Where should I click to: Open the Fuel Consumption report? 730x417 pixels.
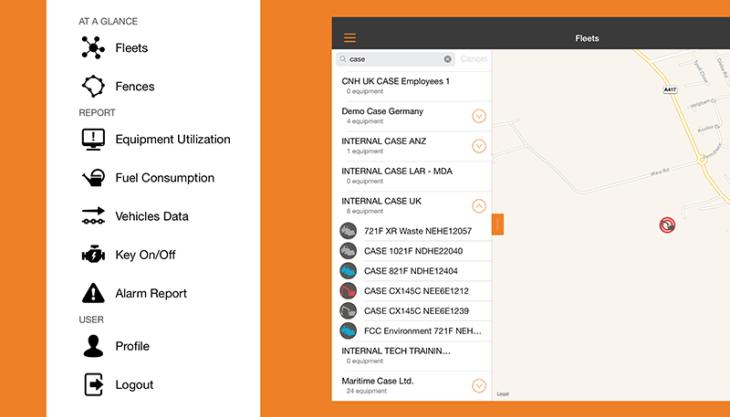(165, 178)
